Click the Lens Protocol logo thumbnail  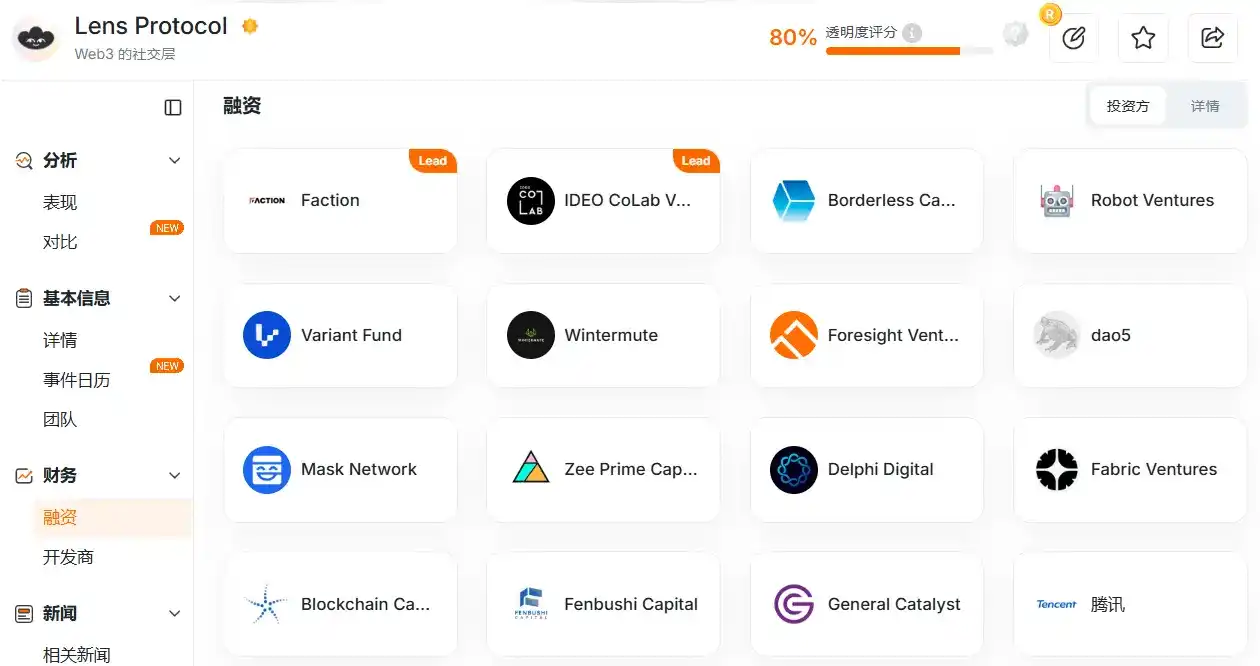point(35,37)
